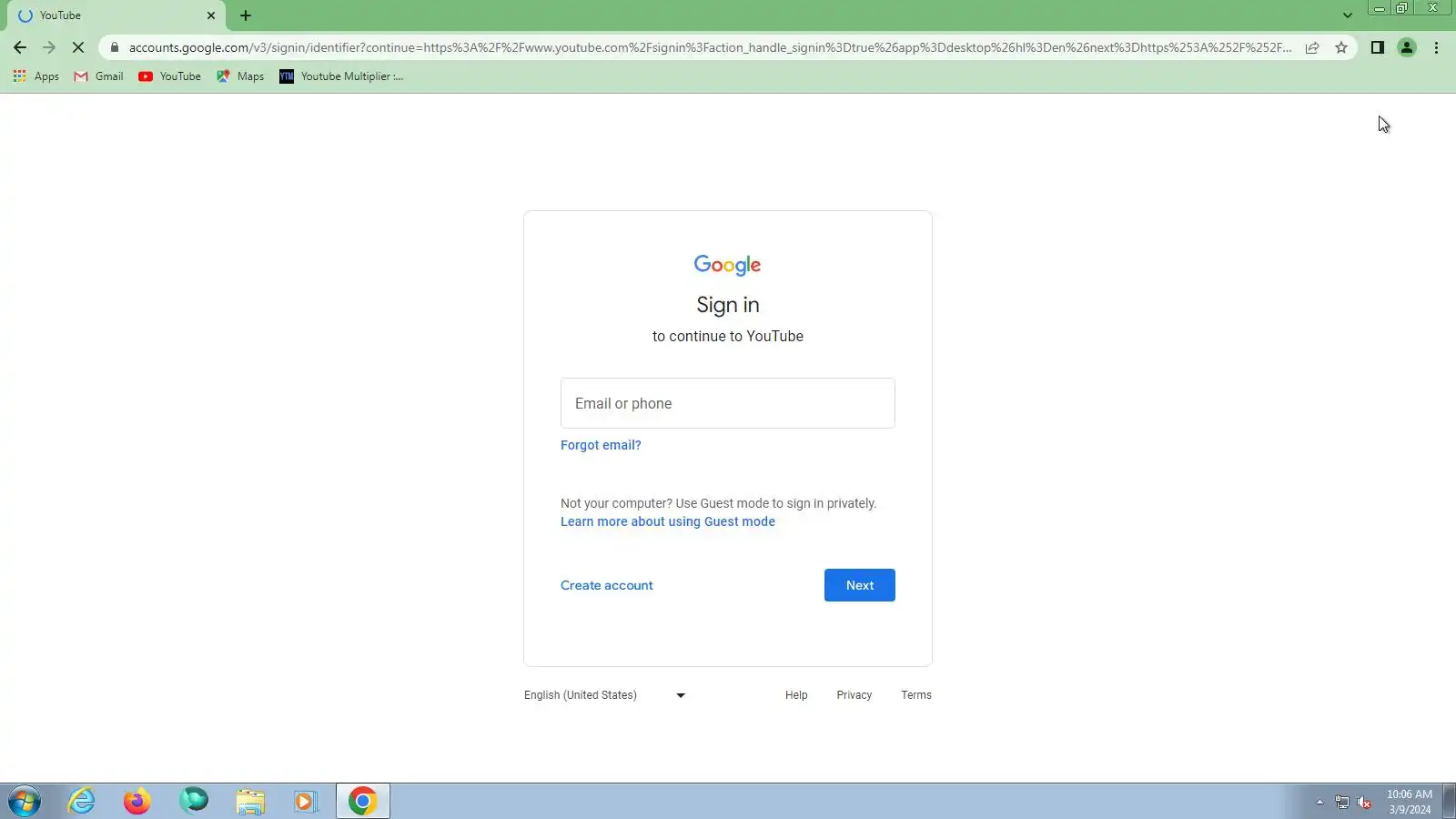
Task: Click the lock icon in address bar
Action: (115, 47)
